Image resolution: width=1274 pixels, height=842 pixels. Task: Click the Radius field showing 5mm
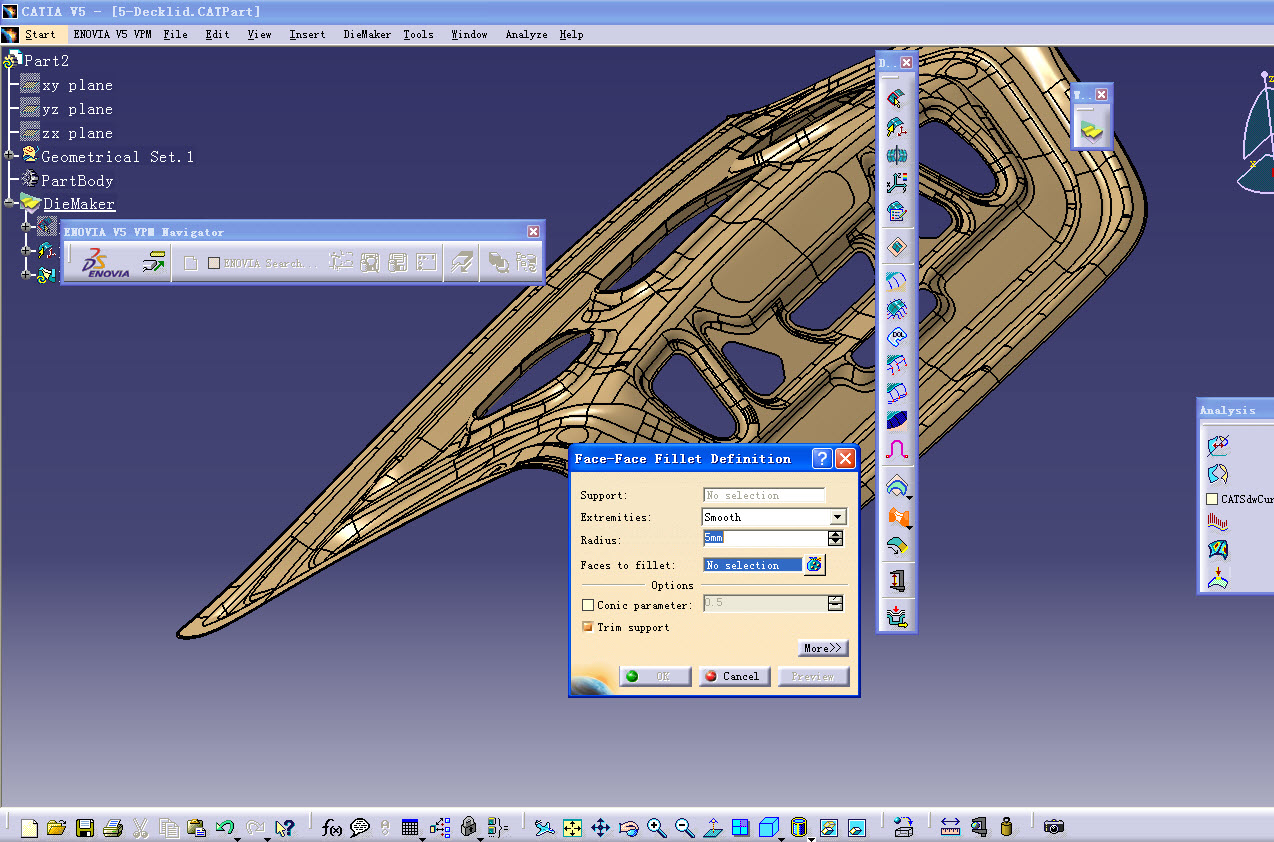coord(765,538)
